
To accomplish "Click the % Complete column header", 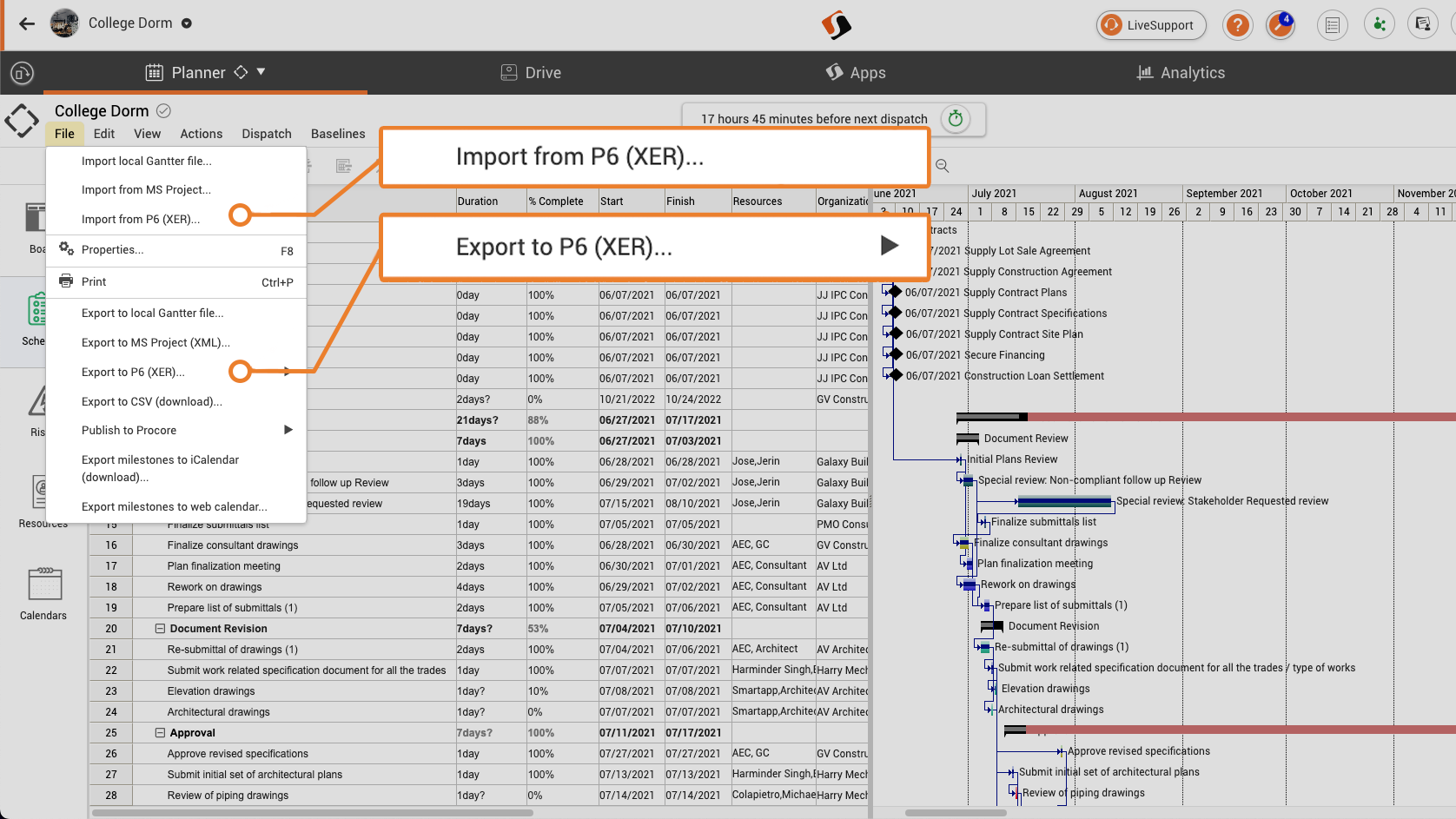I will coord(561,201).
